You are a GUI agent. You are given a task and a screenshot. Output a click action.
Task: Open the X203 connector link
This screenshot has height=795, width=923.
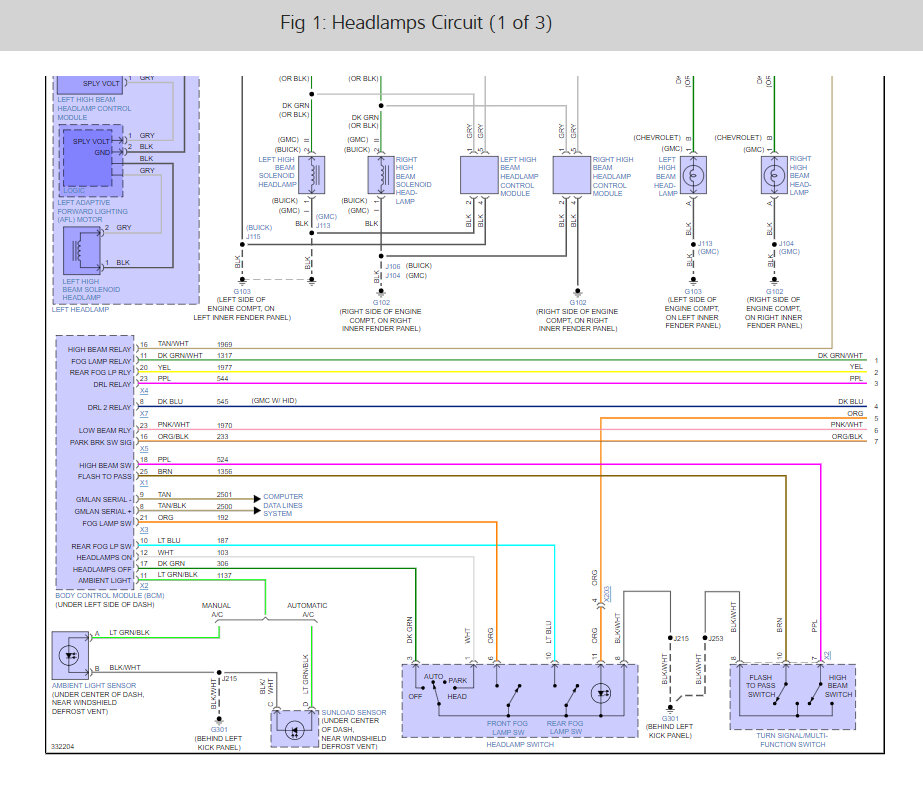coord(607,594)
